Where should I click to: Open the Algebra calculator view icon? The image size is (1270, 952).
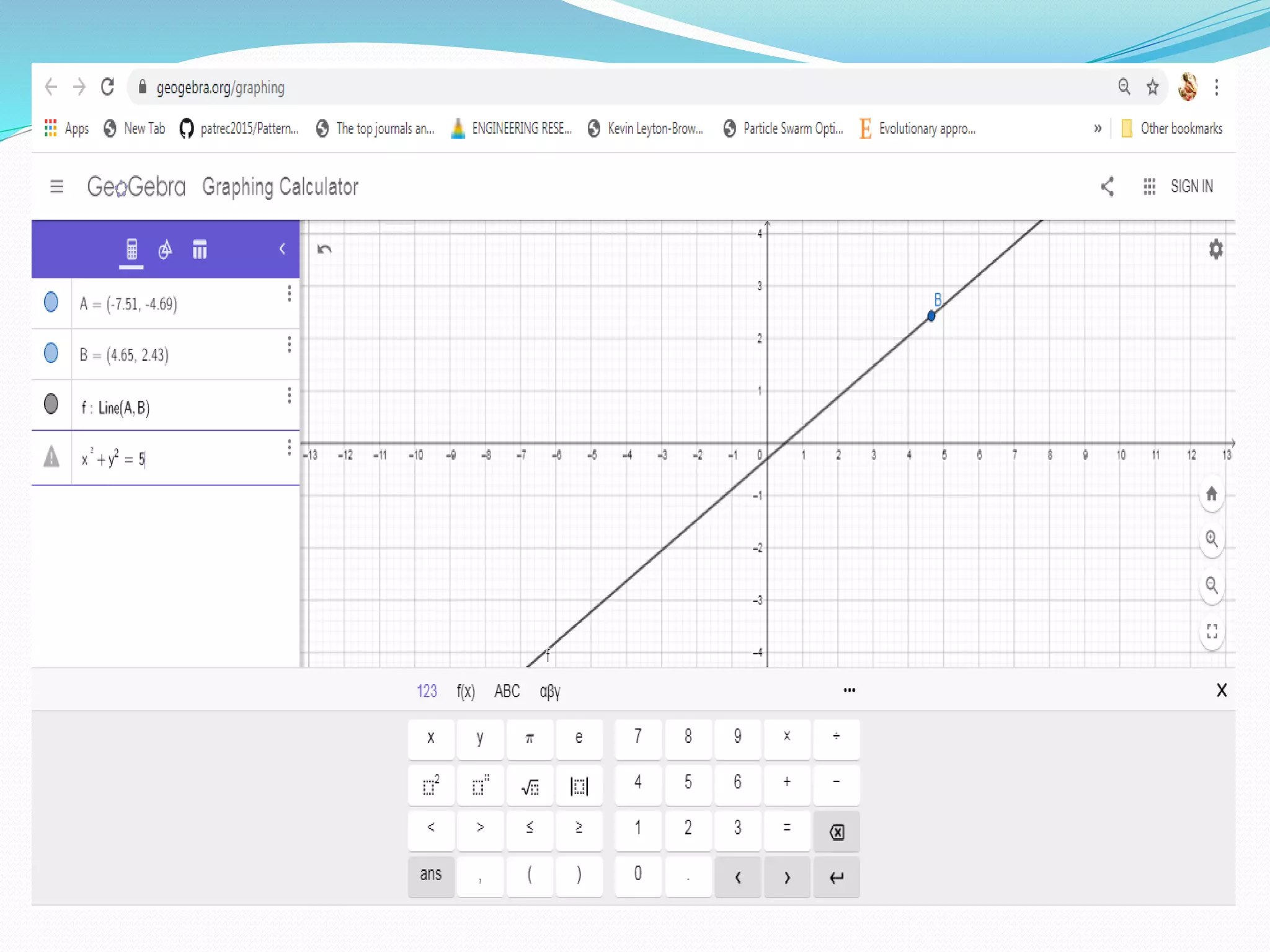tap(131, 250)
